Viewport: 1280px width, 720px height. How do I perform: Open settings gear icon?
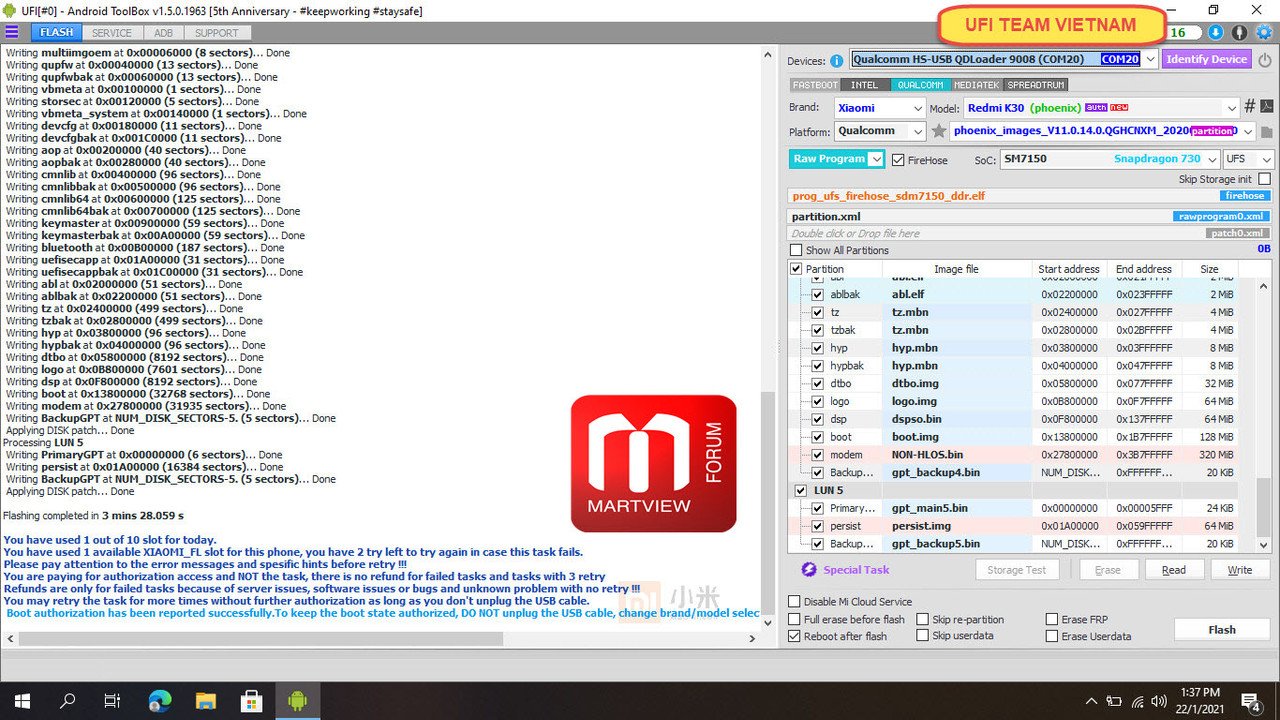(x=1264, y=32)
